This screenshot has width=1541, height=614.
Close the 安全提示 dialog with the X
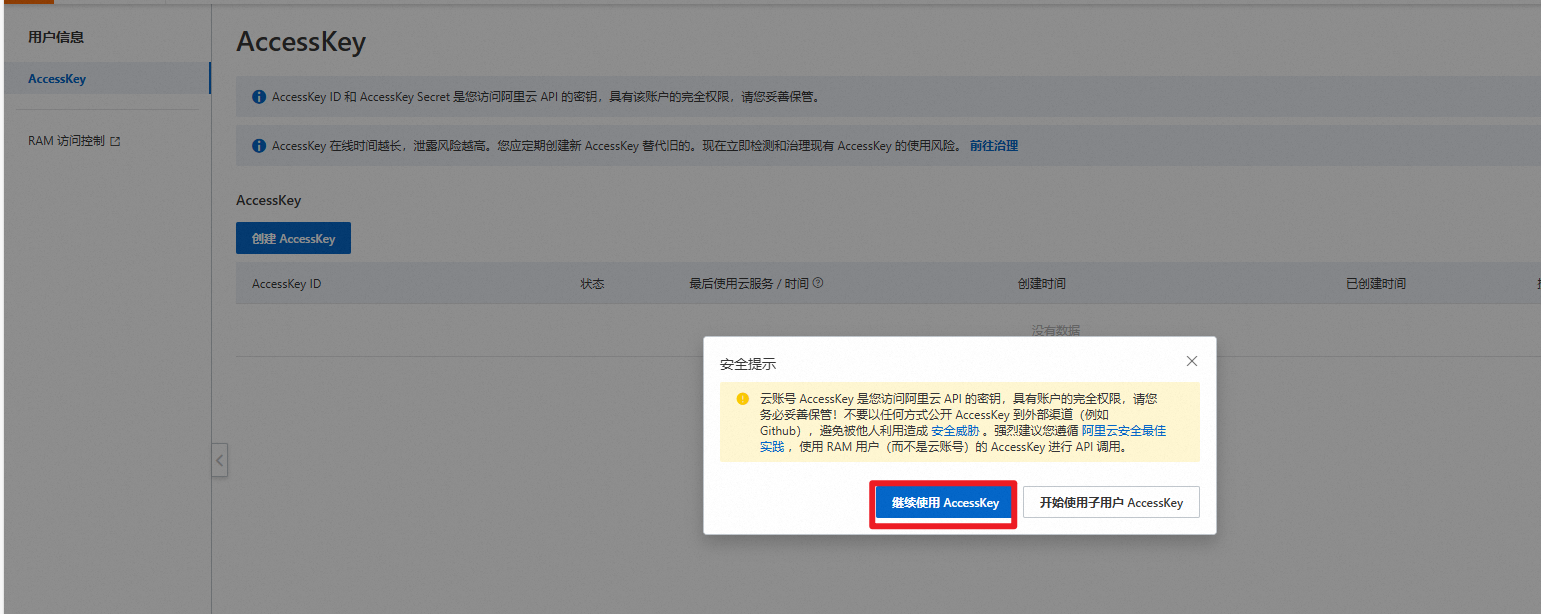[x=1191, y=361]
